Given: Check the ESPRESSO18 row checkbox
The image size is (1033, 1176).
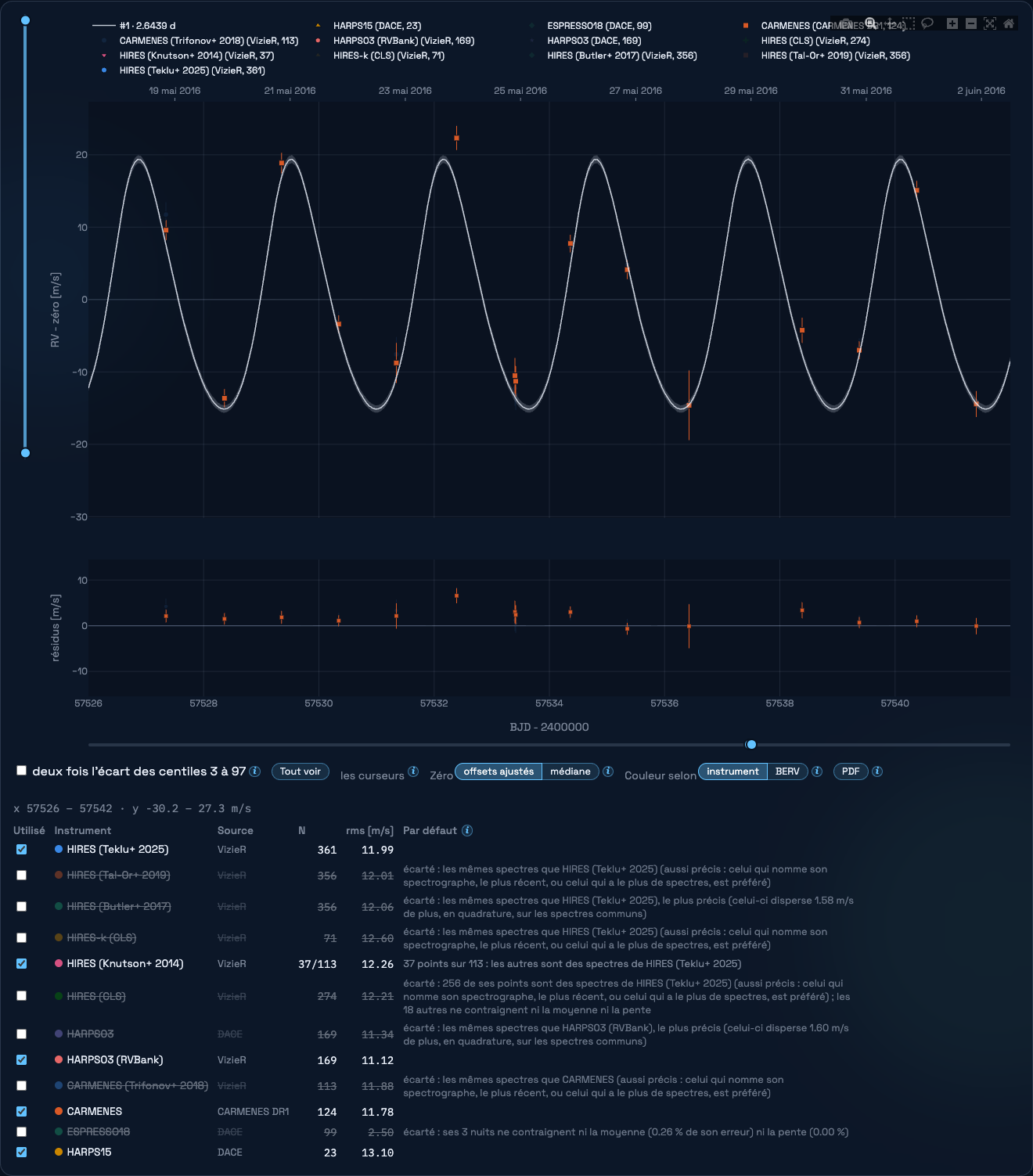Looking at the screenshot, I should coord(21,1132).
